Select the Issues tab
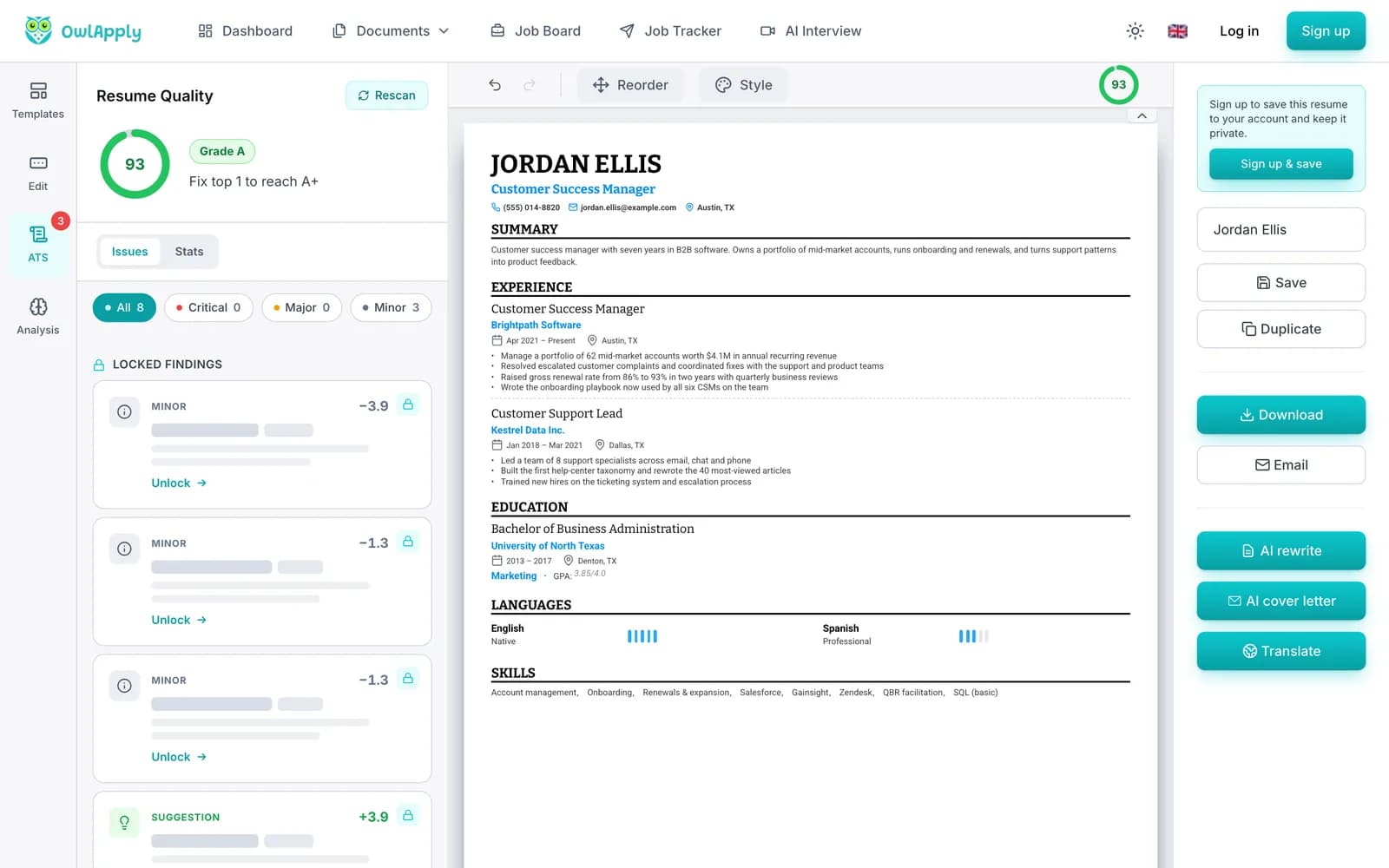This screenshot has height=868, width=1389. [129, 252]
